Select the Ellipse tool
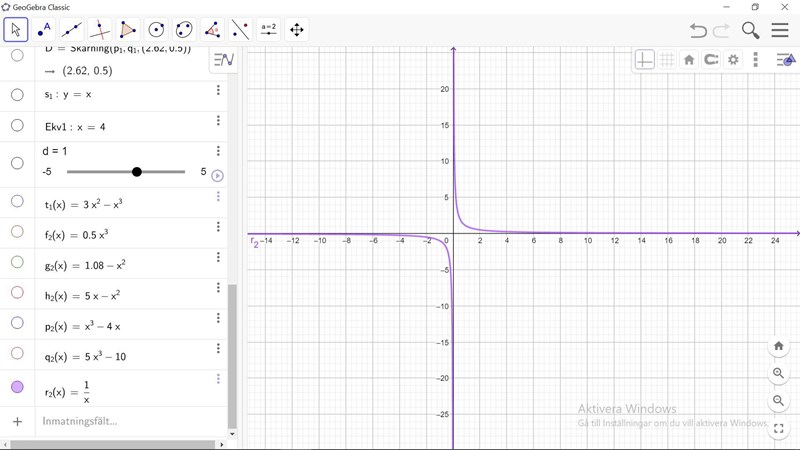 [184, 30]
